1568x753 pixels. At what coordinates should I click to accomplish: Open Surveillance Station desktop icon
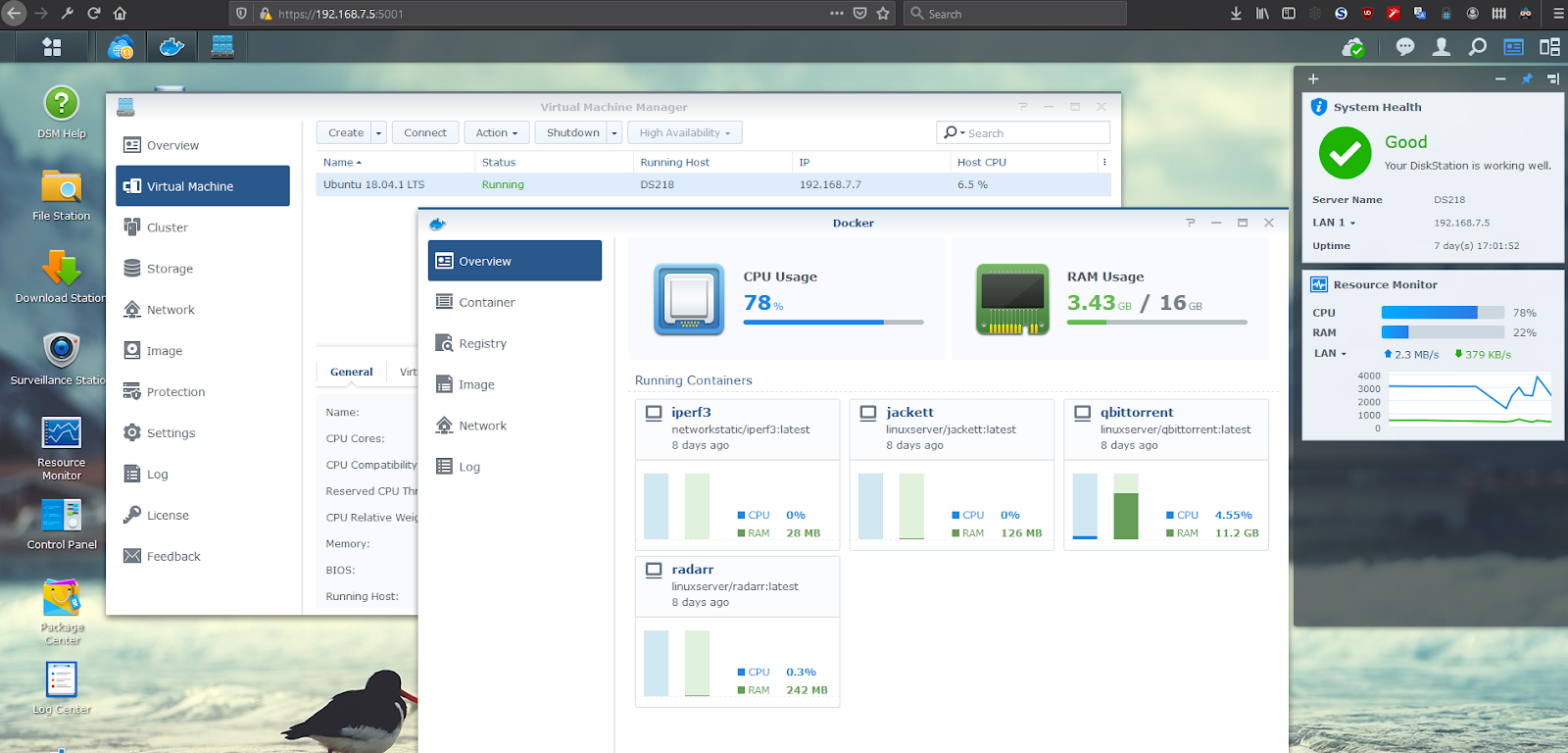[62, 359]
